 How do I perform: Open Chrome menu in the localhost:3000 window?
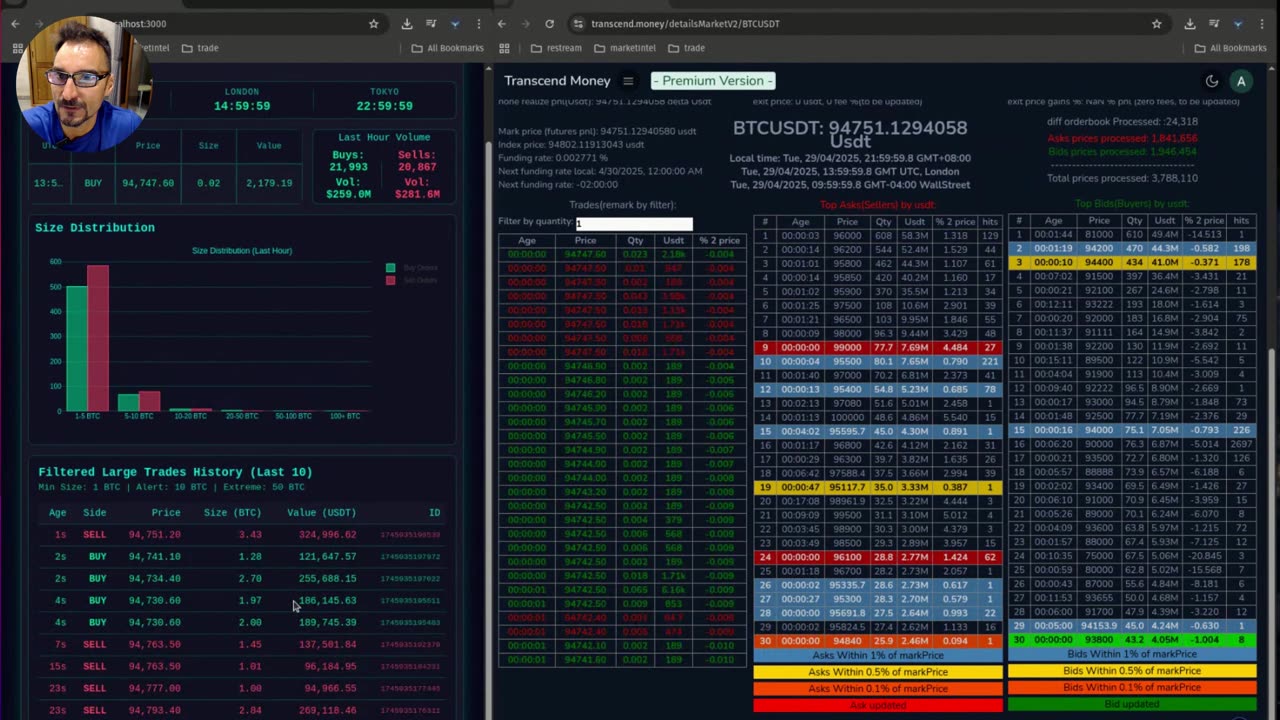pos(479,23)
